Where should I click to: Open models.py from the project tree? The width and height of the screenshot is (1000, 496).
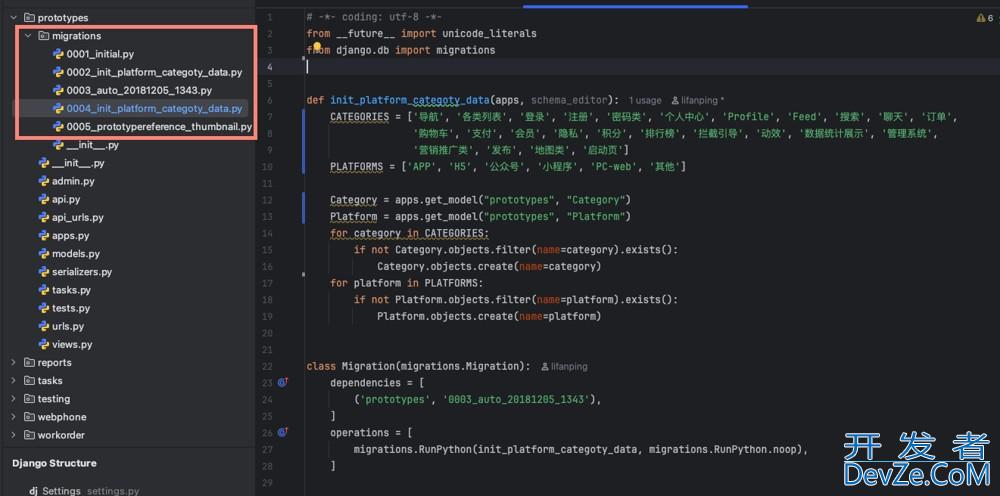click(75, 254)
